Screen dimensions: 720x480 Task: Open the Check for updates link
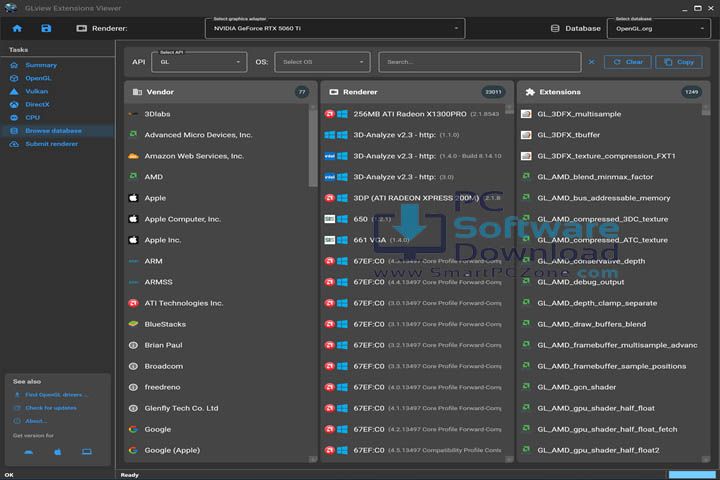[51, 408]
